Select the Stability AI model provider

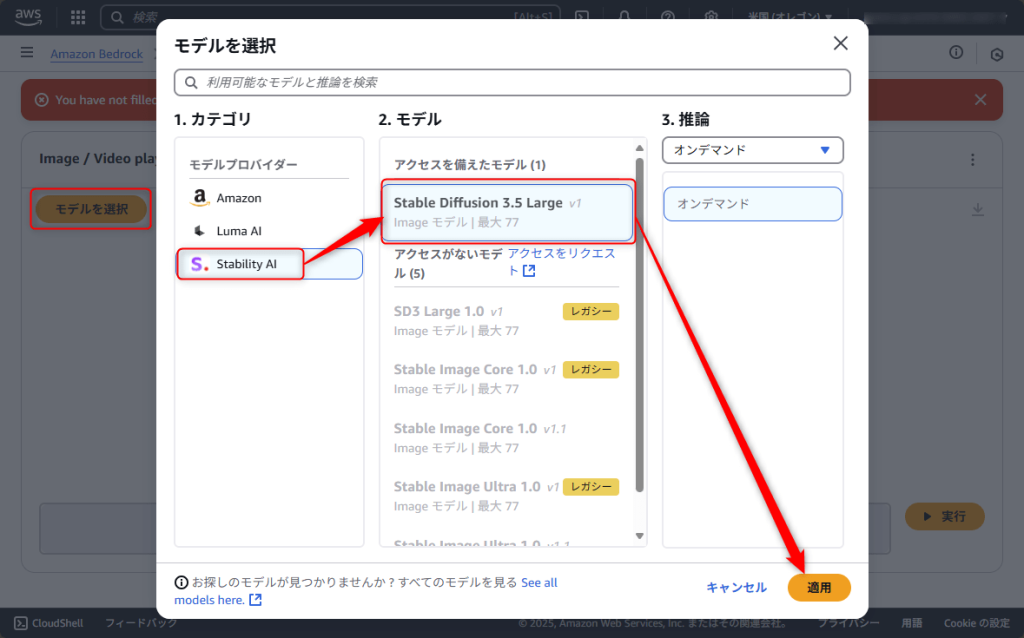pyautogui.click(x=269, y=264)
